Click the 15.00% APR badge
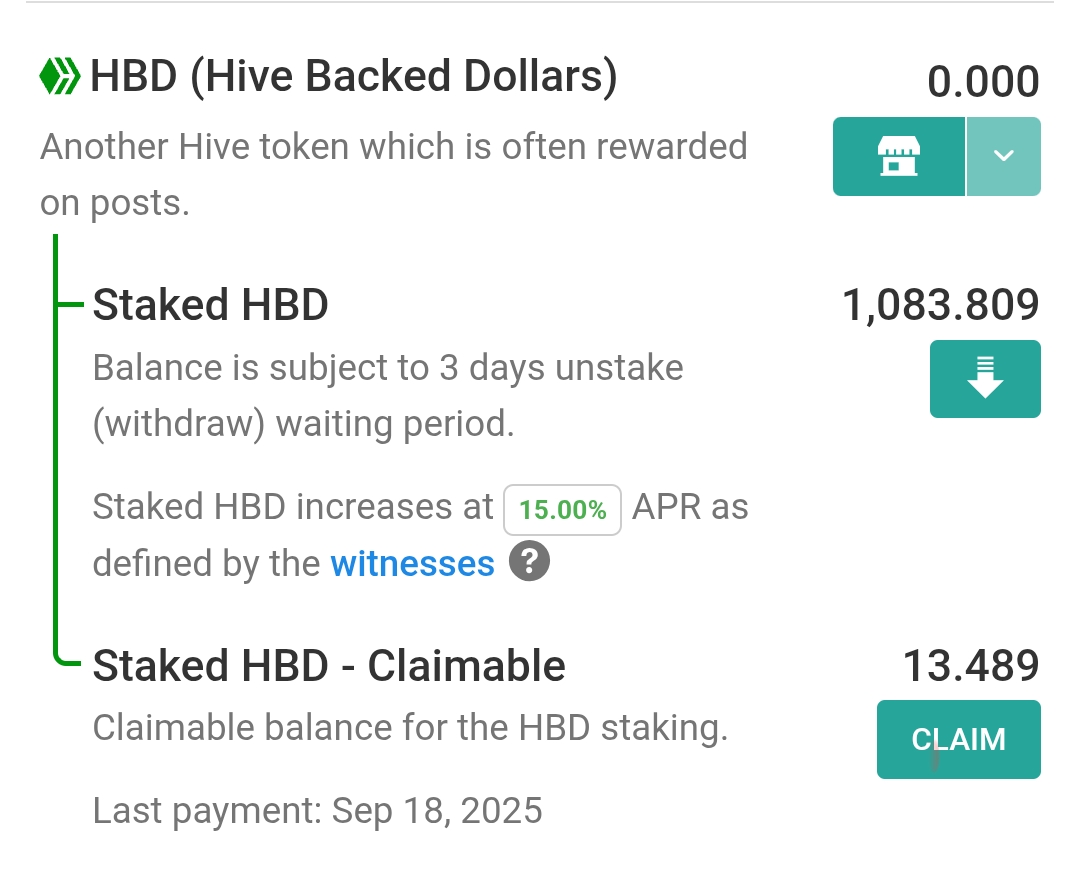The image size is (1080, 896). [562, 508]
